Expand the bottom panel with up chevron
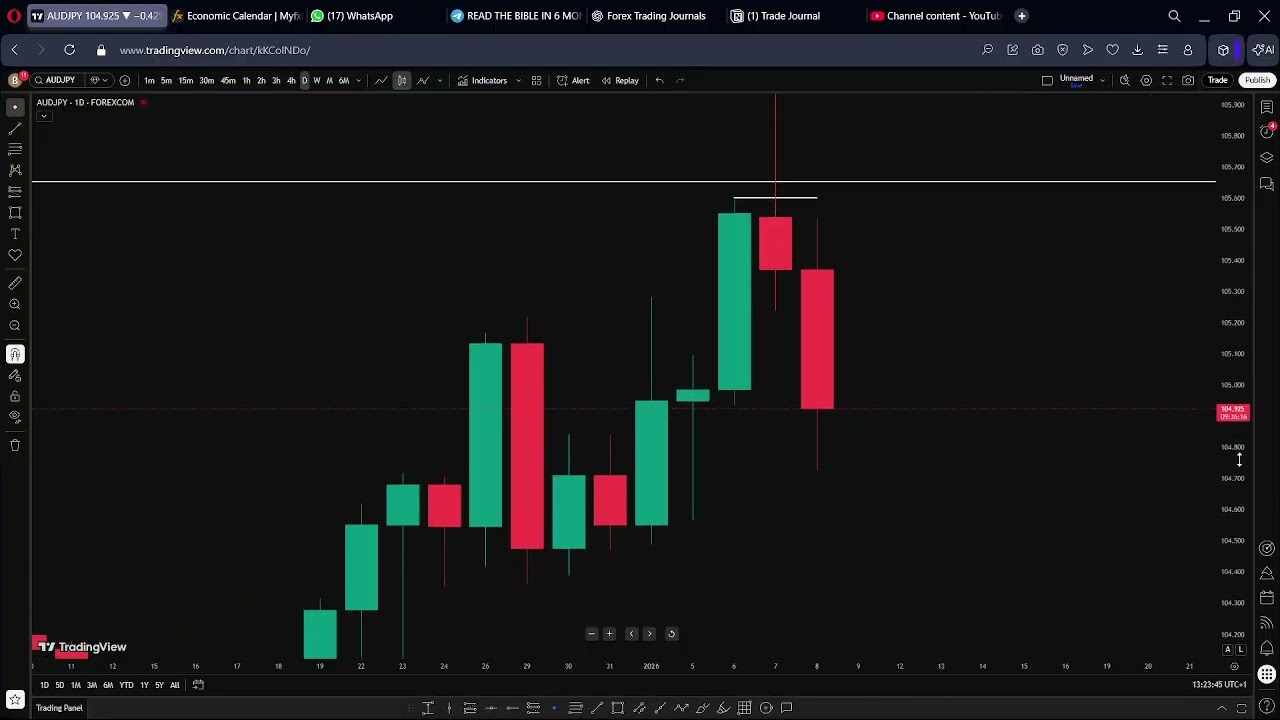 click(x=1222, y=708)
